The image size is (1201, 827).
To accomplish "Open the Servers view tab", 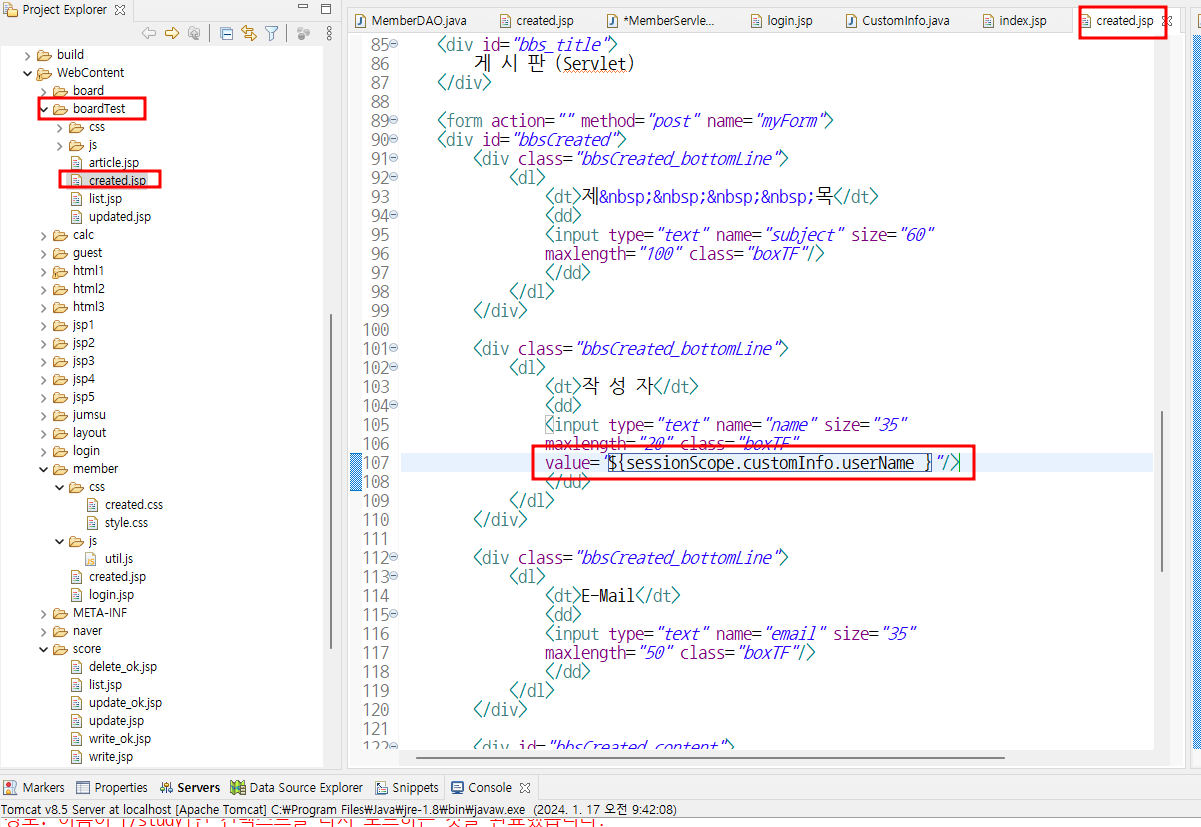I will click(x=190, y=787).
